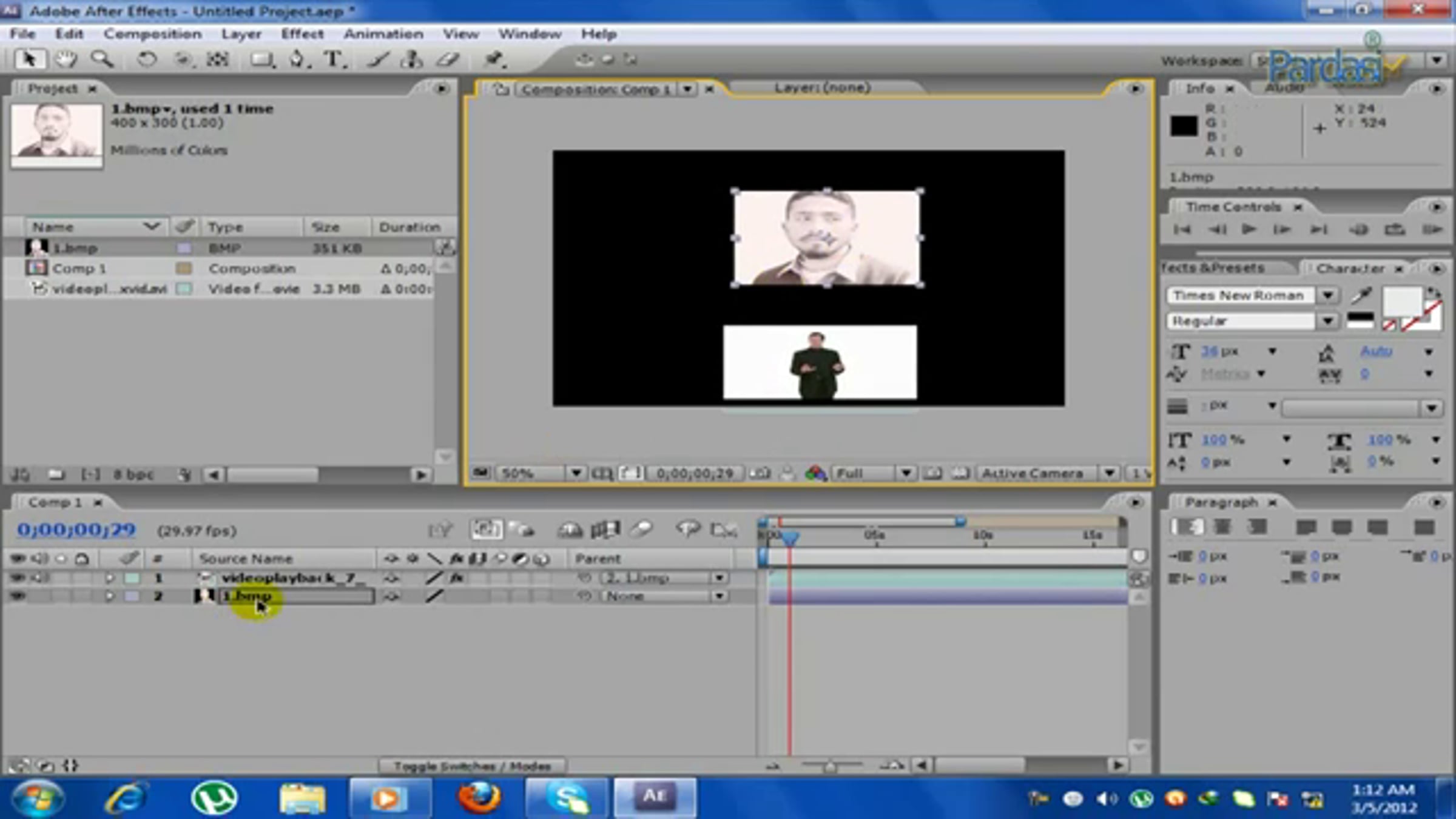Toggle video visibility of videoplayback layer
This screenshot has height=819, width=1456.
point(18,578)
